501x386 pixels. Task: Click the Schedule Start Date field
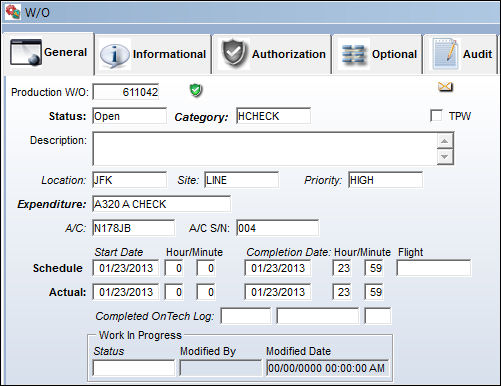coord(126,268)
